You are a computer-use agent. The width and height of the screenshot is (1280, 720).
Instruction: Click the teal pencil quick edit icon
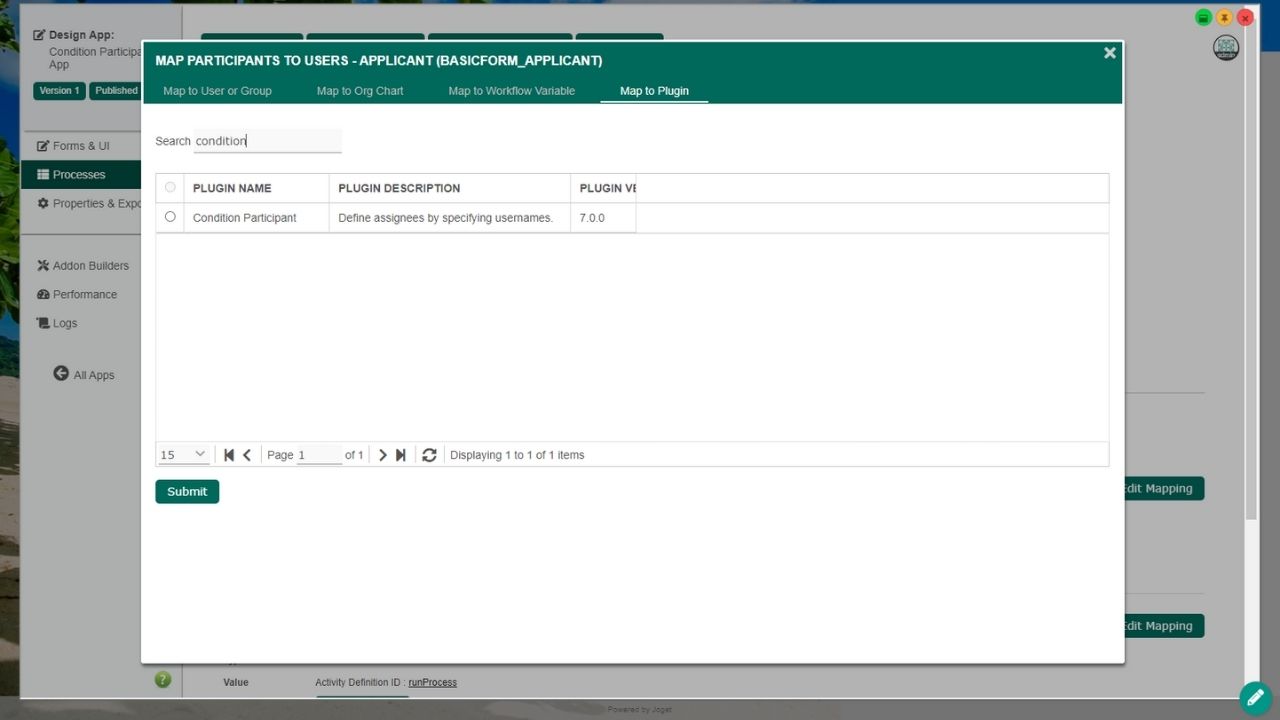[1255, 697]
